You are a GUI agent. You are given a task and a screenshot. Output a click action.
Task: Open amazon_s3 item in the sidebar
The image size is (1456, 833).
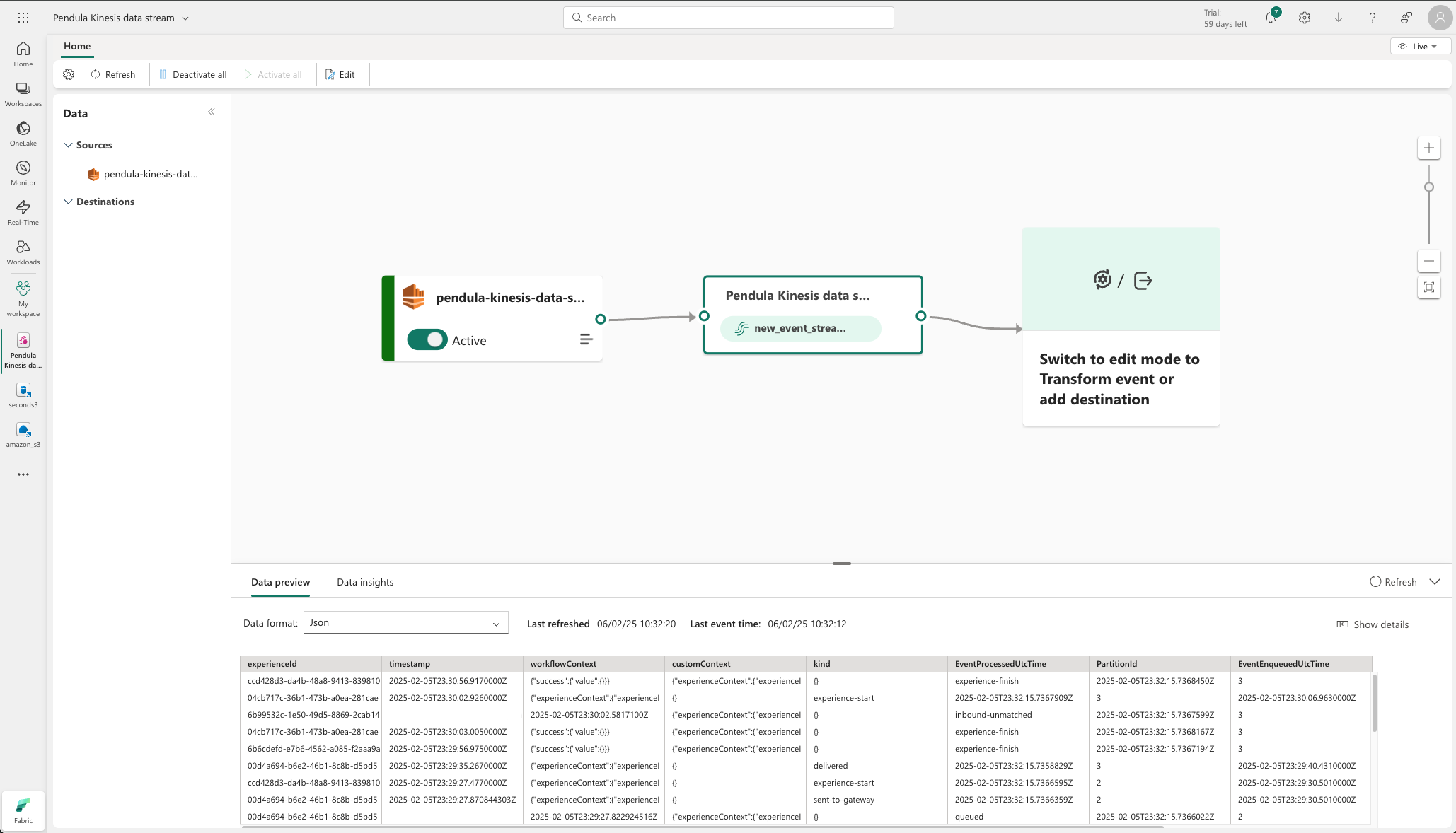[23, 436]
